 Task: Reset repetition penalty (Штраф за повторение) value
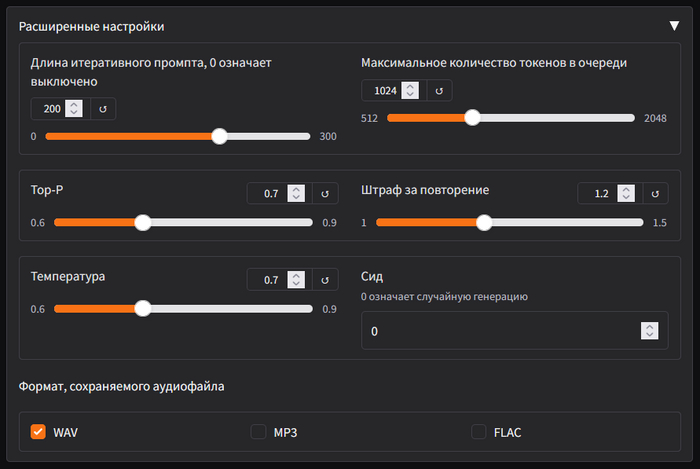655,194
